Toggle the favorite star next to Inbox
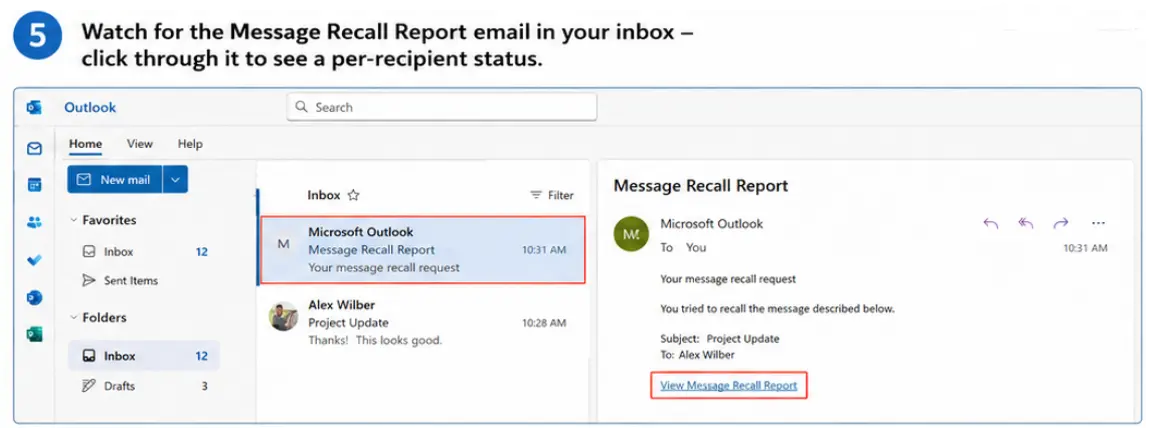 pos(354,196)
